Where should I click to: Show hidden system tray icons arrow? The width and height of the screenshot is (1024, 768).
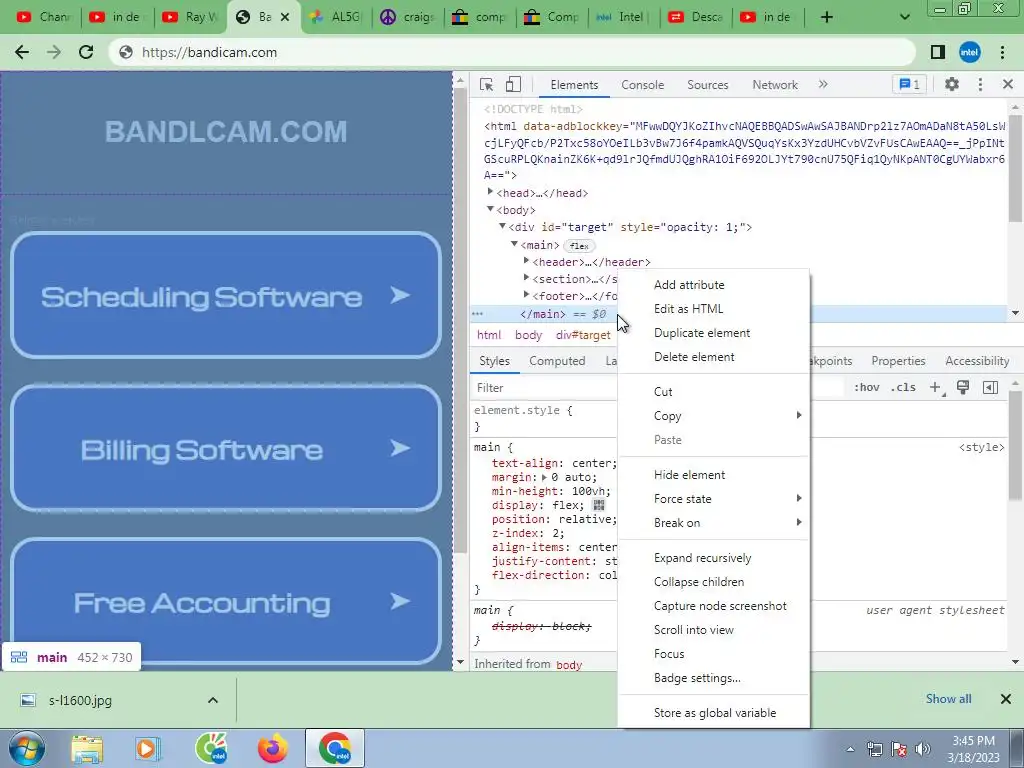pyautogui.click(x=850, y=749)
